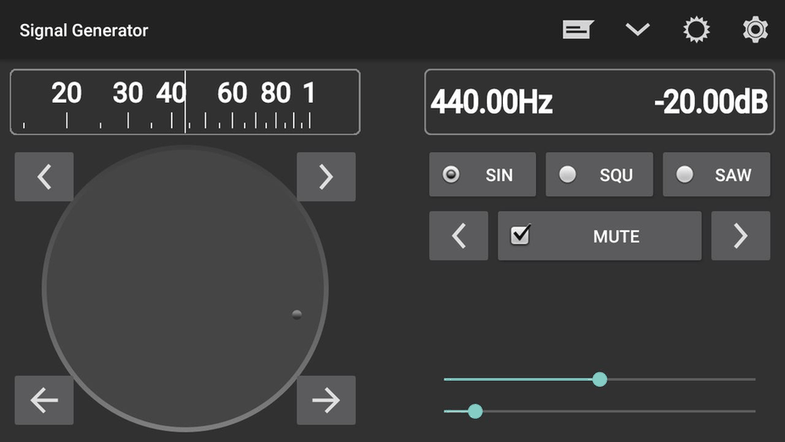Open the message card icon in top bar

tap(577, 30)
